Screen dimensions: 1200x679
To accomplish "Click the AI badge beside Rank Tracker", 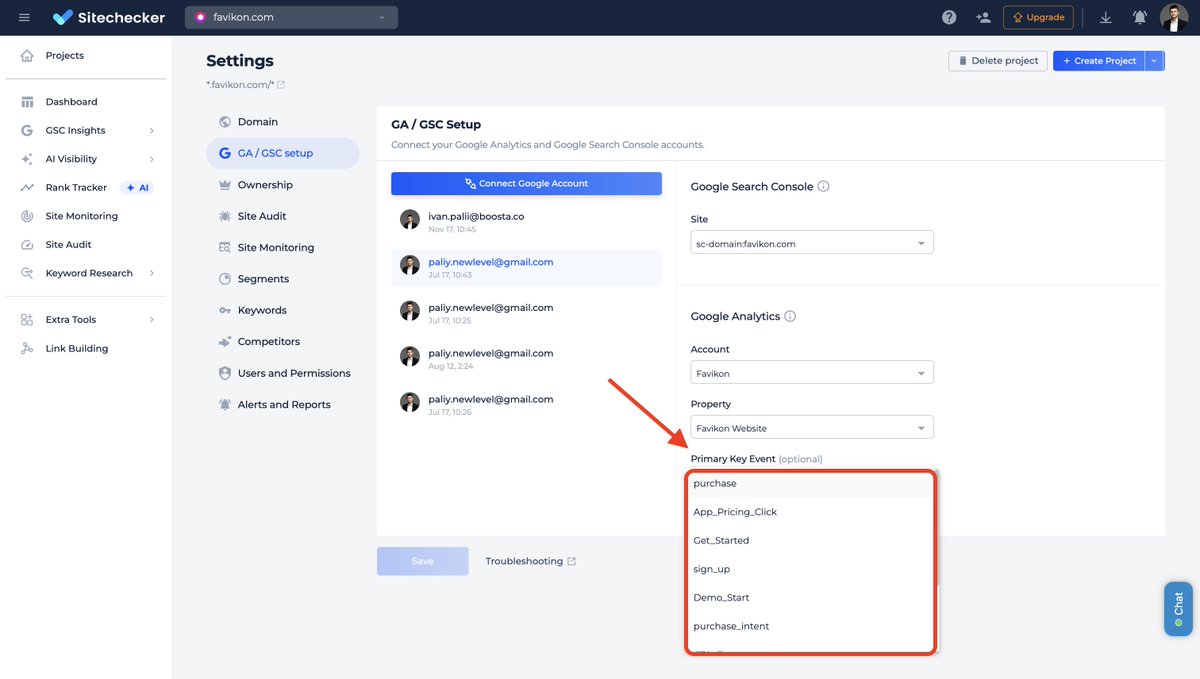I will point(137,187).
